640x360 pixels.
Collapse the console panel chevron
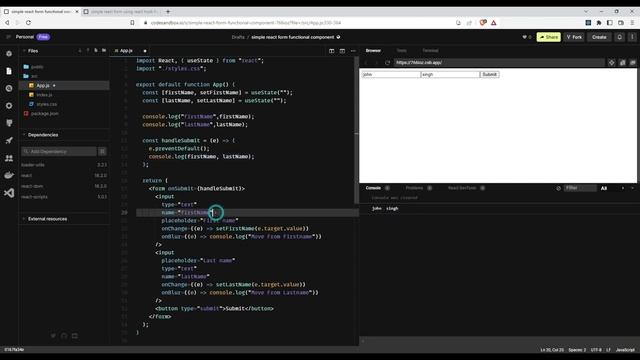(633, 188)
